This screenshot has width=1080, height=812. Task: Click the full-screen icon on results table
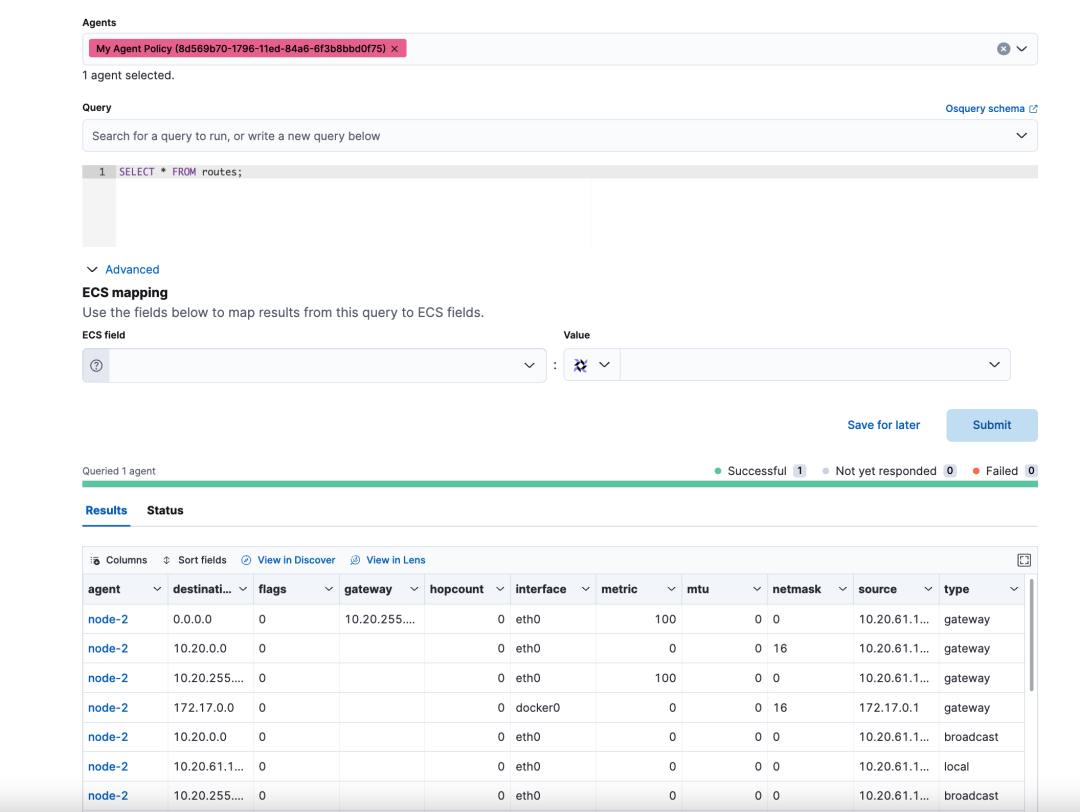1024,560
